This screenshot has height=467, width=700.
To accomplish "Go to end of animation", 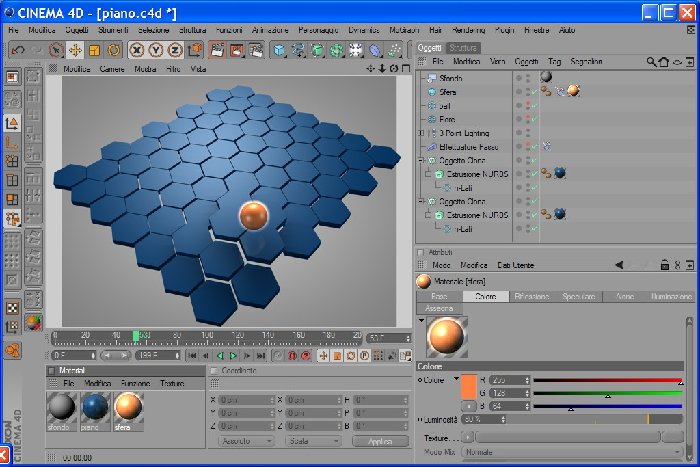I will 261,356.
